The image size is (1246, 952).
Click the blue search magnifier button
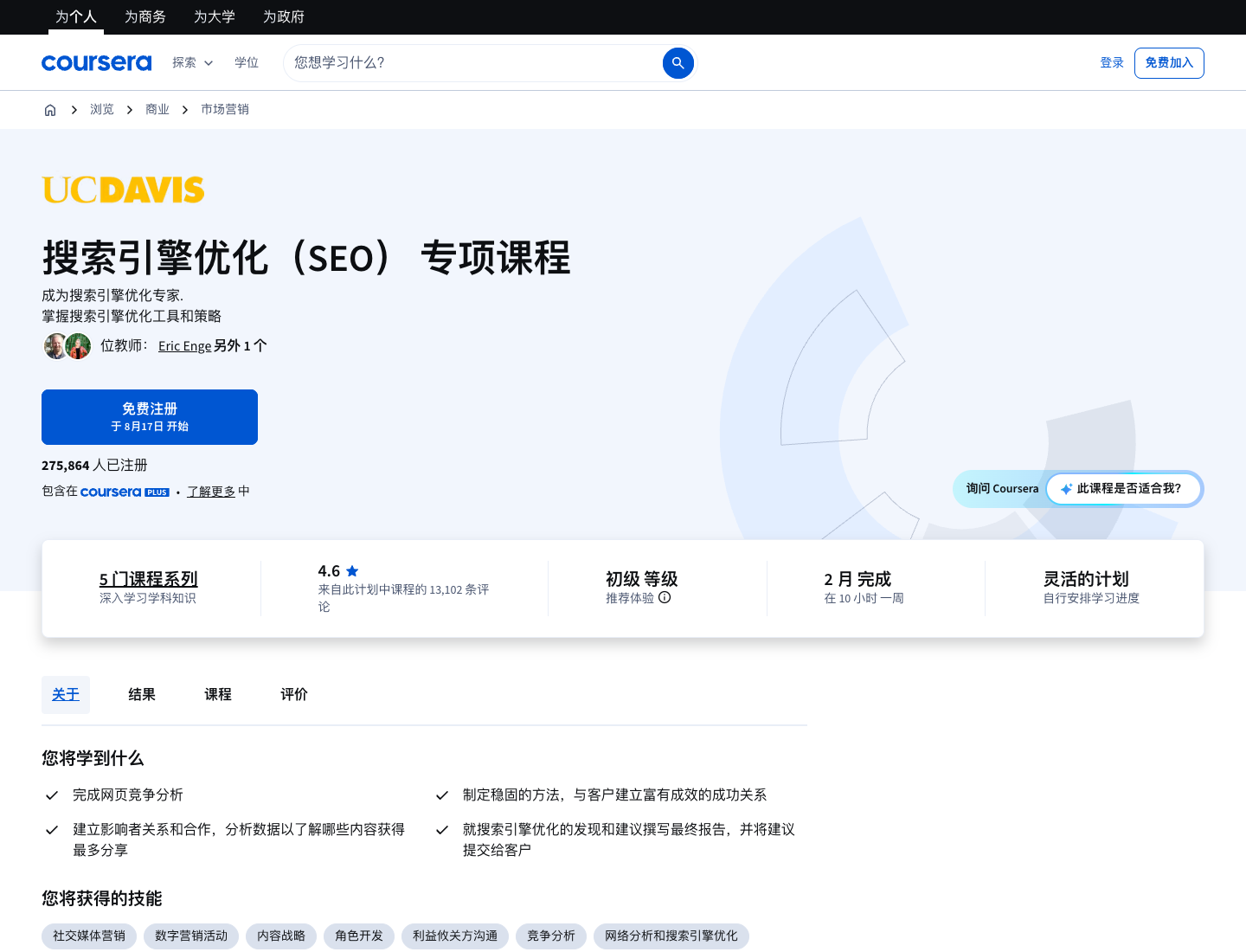[678, 63]
